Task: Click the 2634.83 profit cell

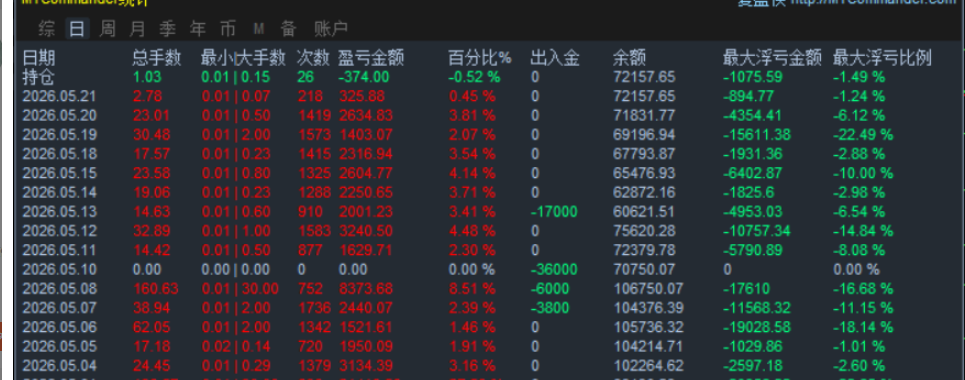Action: pos(366,115)
